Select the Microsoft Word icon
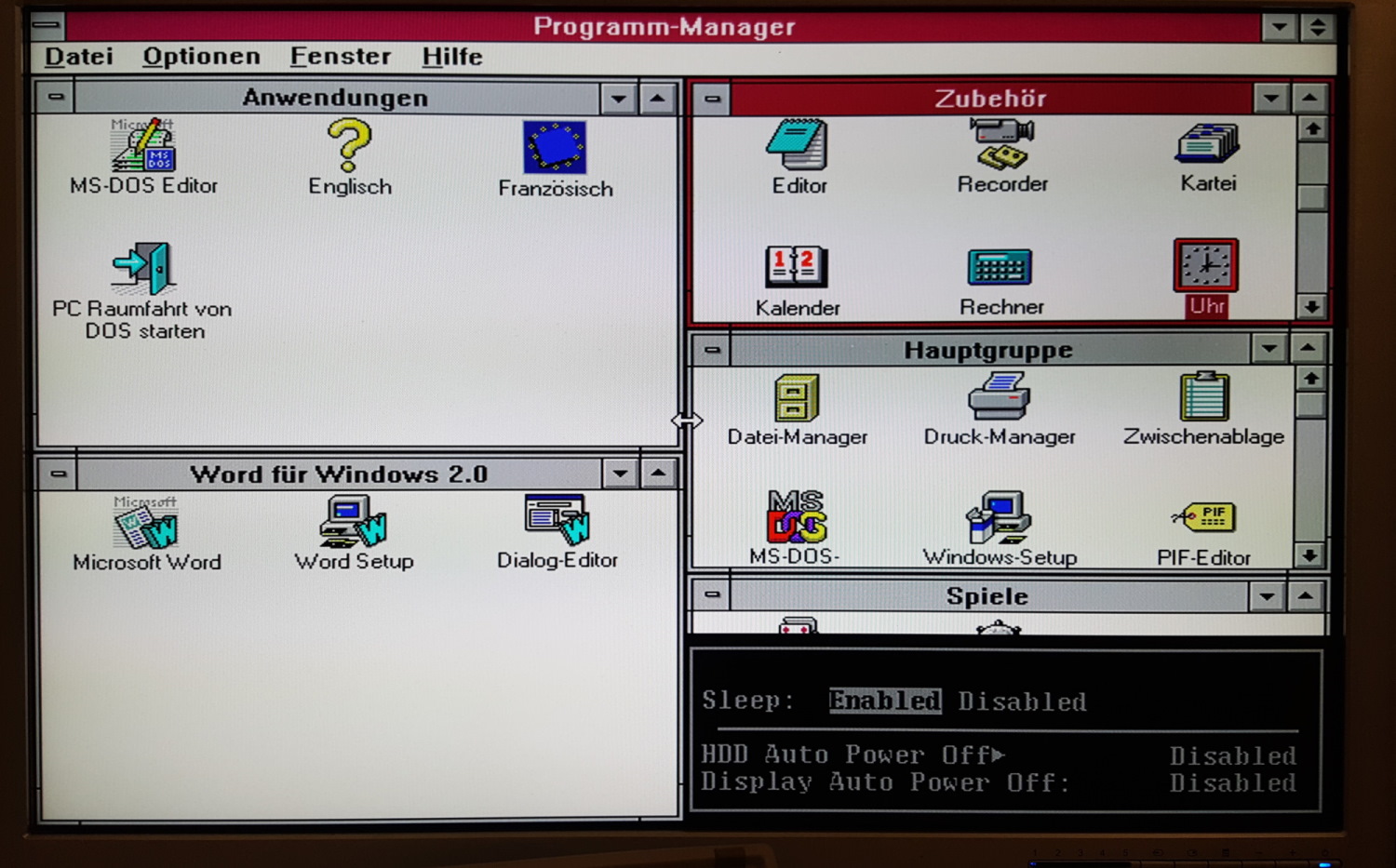 (x=145, y=523)
